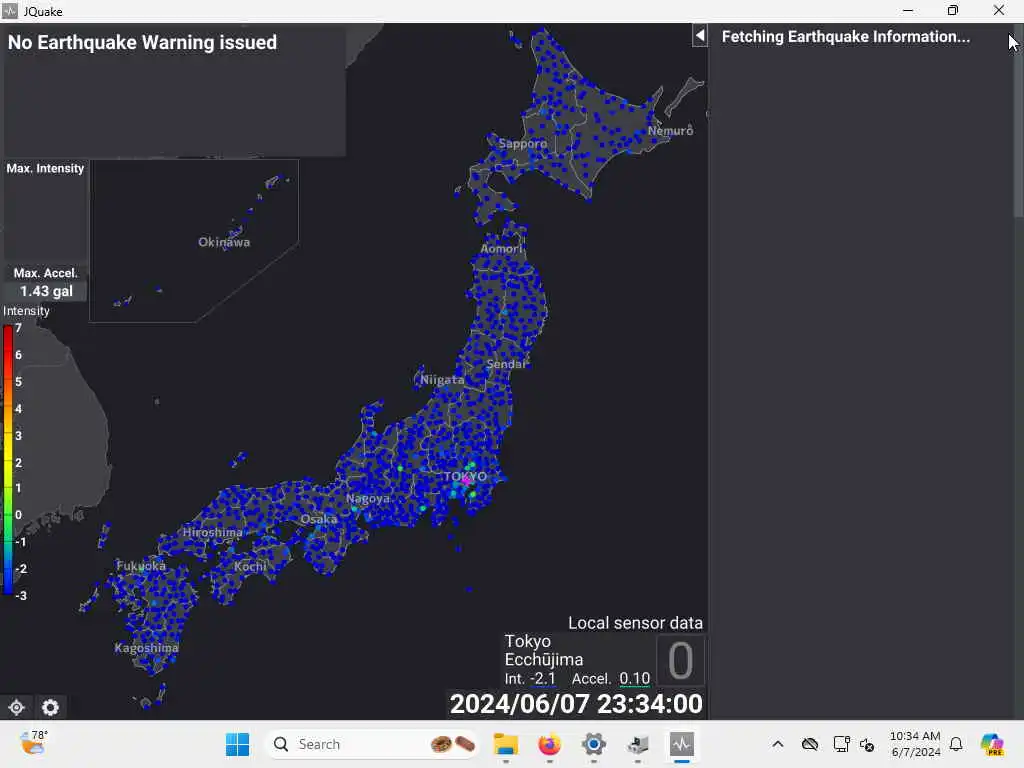1024x768 pixels.
Task: Click the Nemuro city label
Action: click(x=670, y=131)
